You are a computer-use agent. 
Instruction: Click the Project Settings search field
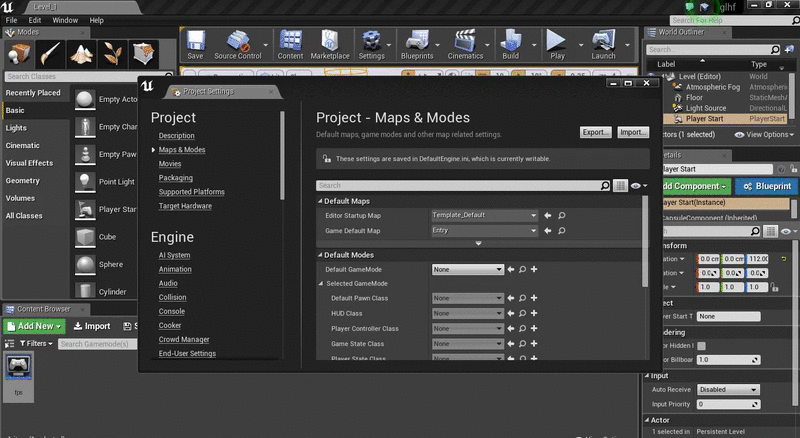[462, 186]
